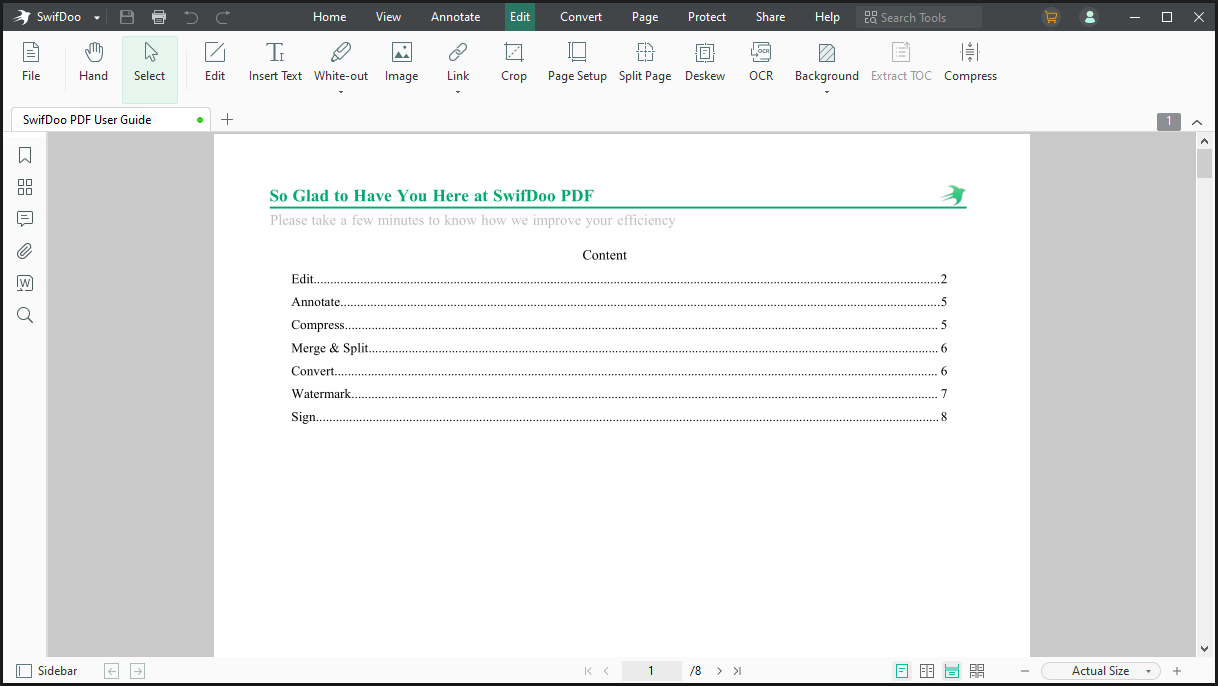Open the Actual Size zoom dropdown
Image resolution: width=1218 pixels, height=686 pixels.
[1101, 671]
